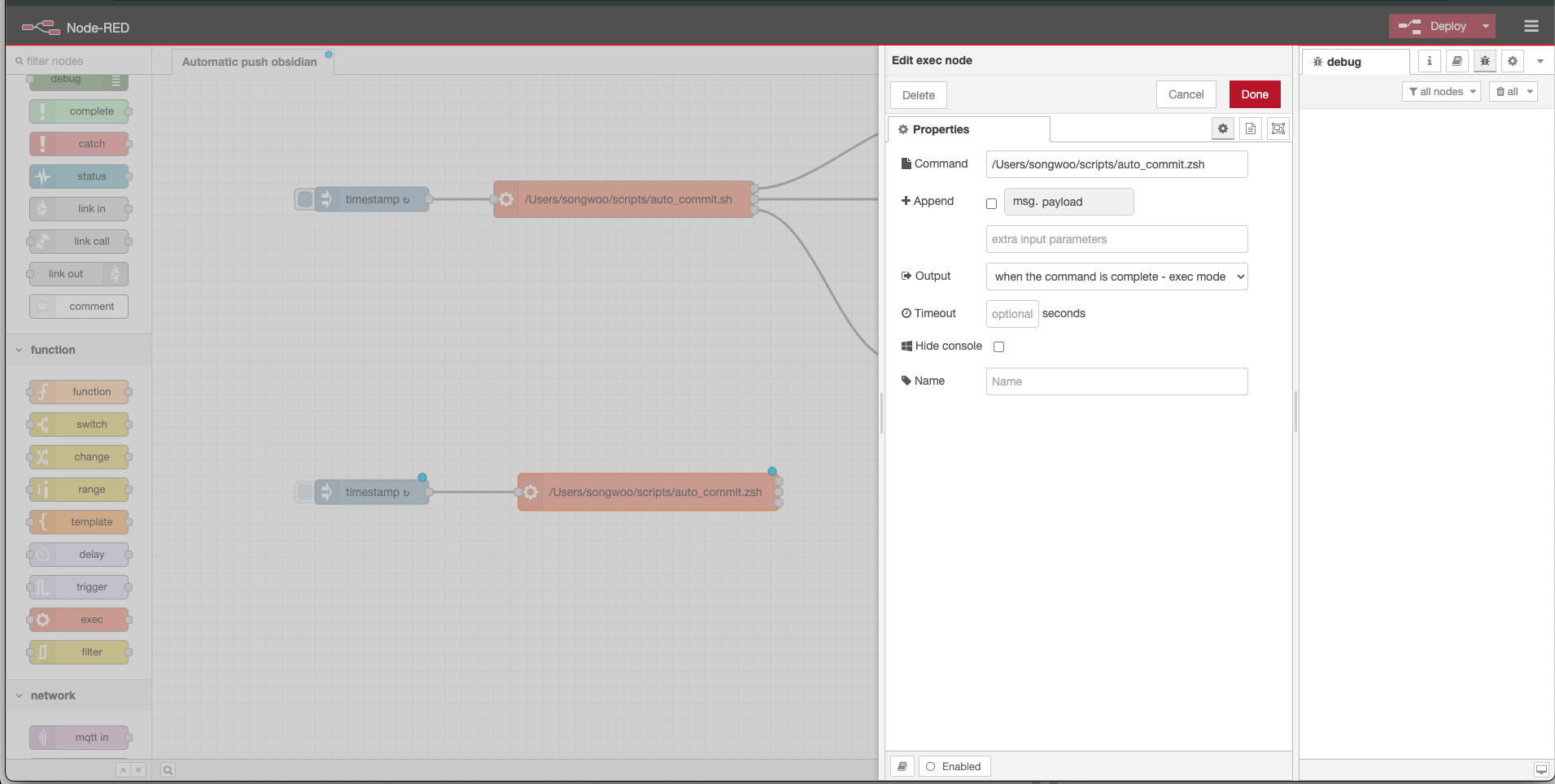Expand all palette categories arrow

[x=138, y=769]
